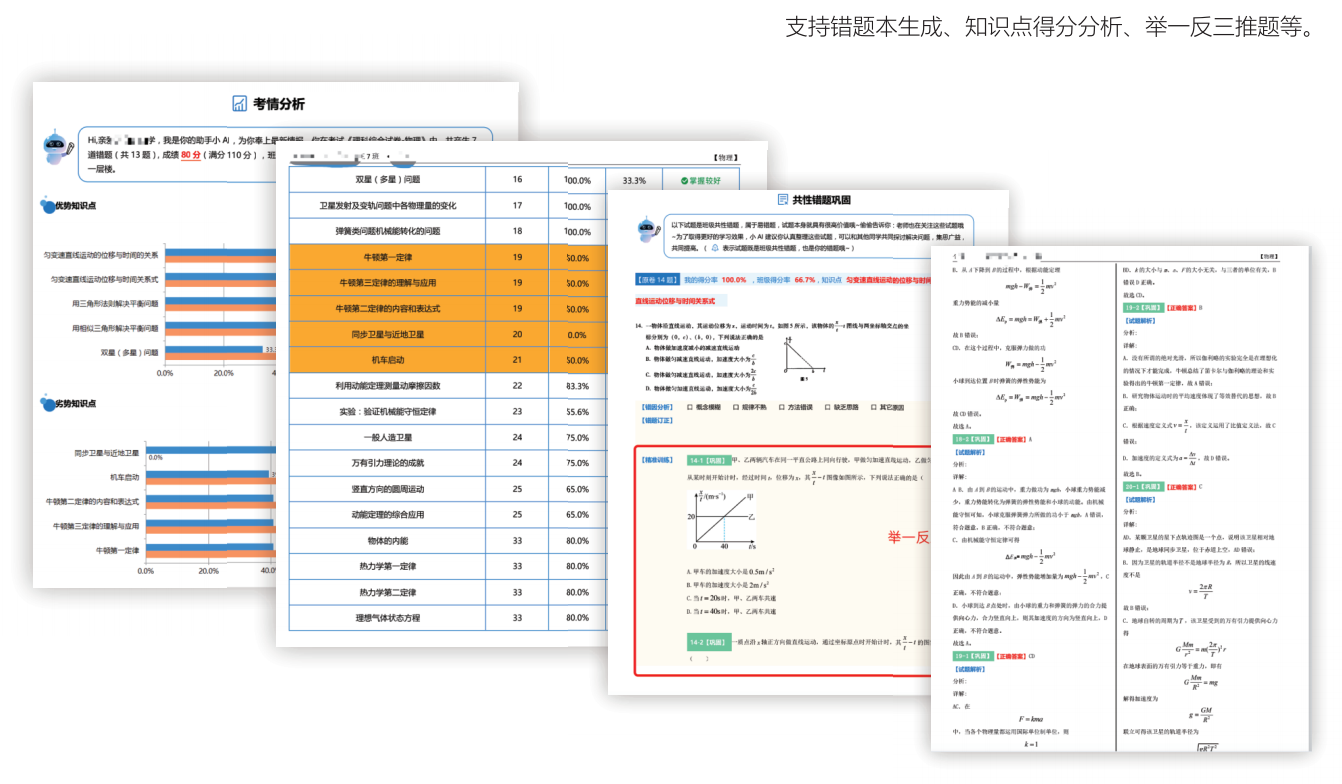Screen dimensions: 1342x784
Task: Click the blue dot icon beside 优势知识点
Action: point(46,206)
